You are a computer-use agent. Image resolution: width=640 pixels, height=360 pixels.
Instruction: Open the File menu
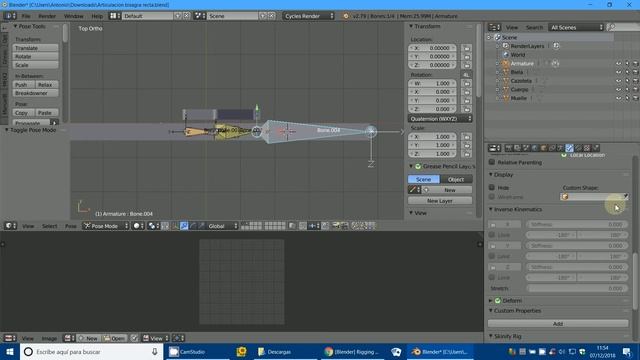(26, 16)
